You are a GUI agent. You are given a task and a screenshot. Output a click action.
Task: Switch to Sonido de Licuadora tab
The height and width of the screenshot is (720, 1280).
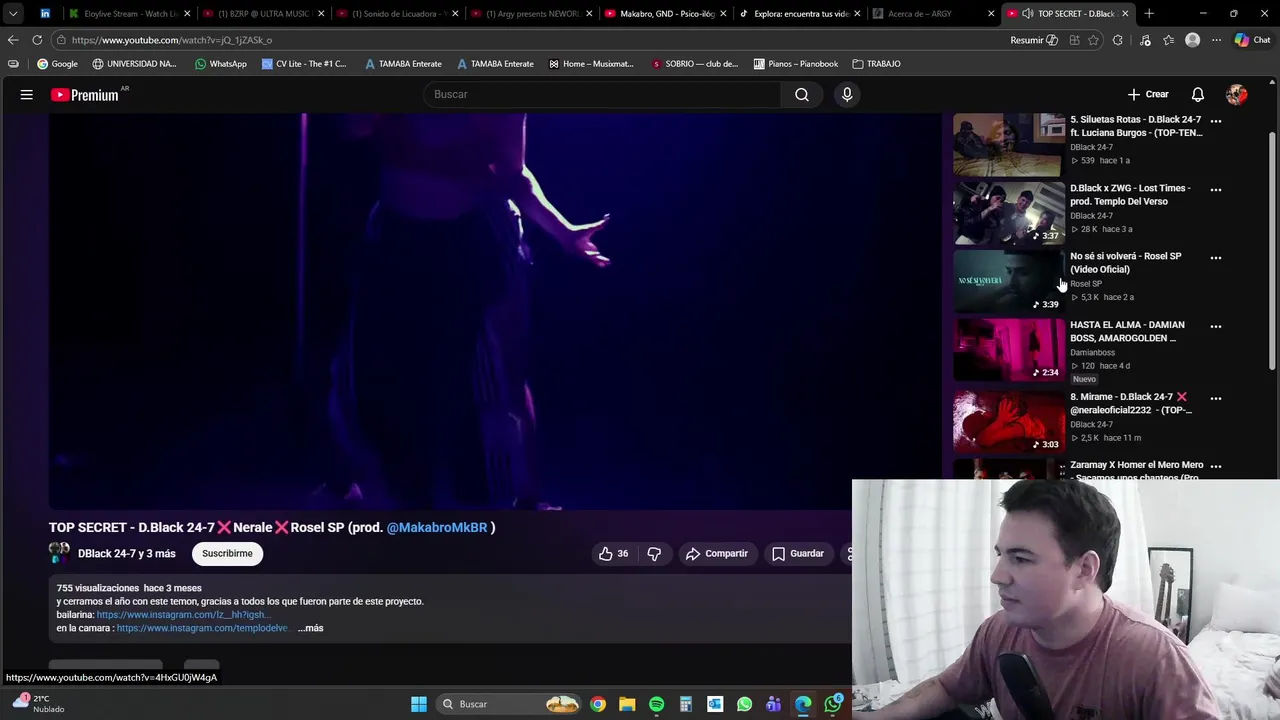395,14
